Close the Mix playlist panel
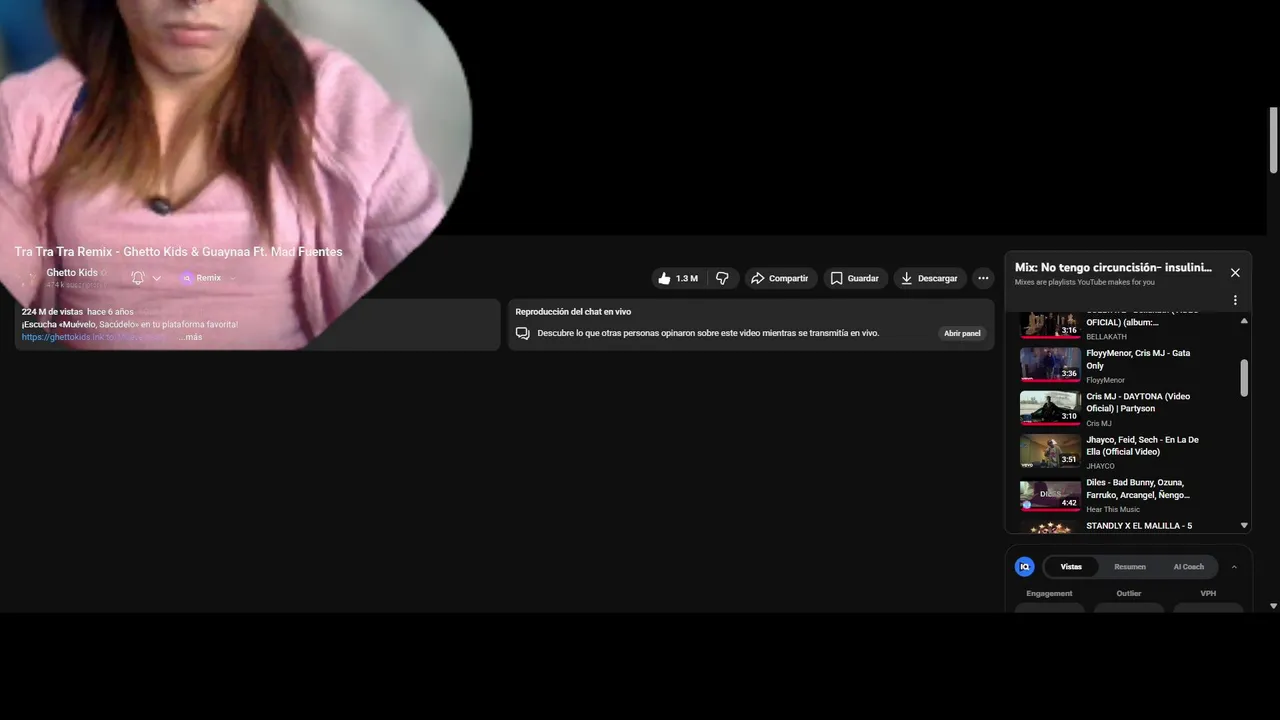Screen dimensions: 1280x720 tap(1235, 272)
